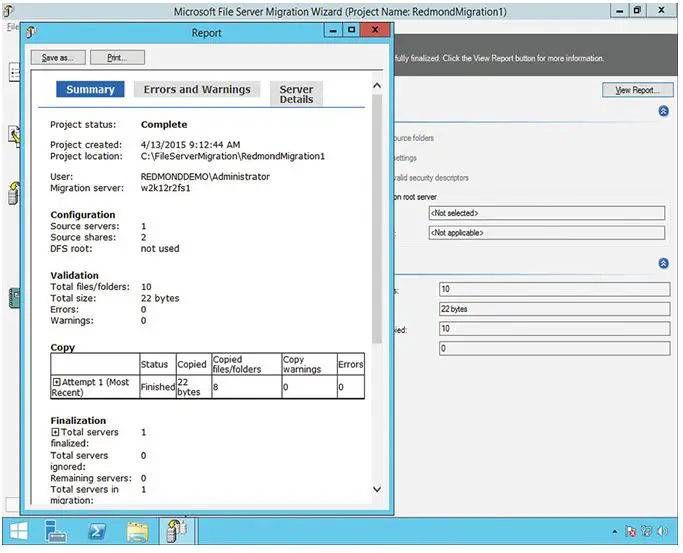Maximize the Report window
Image resolution: width=683 pixels, height=553 pixels.
[352, 30]
